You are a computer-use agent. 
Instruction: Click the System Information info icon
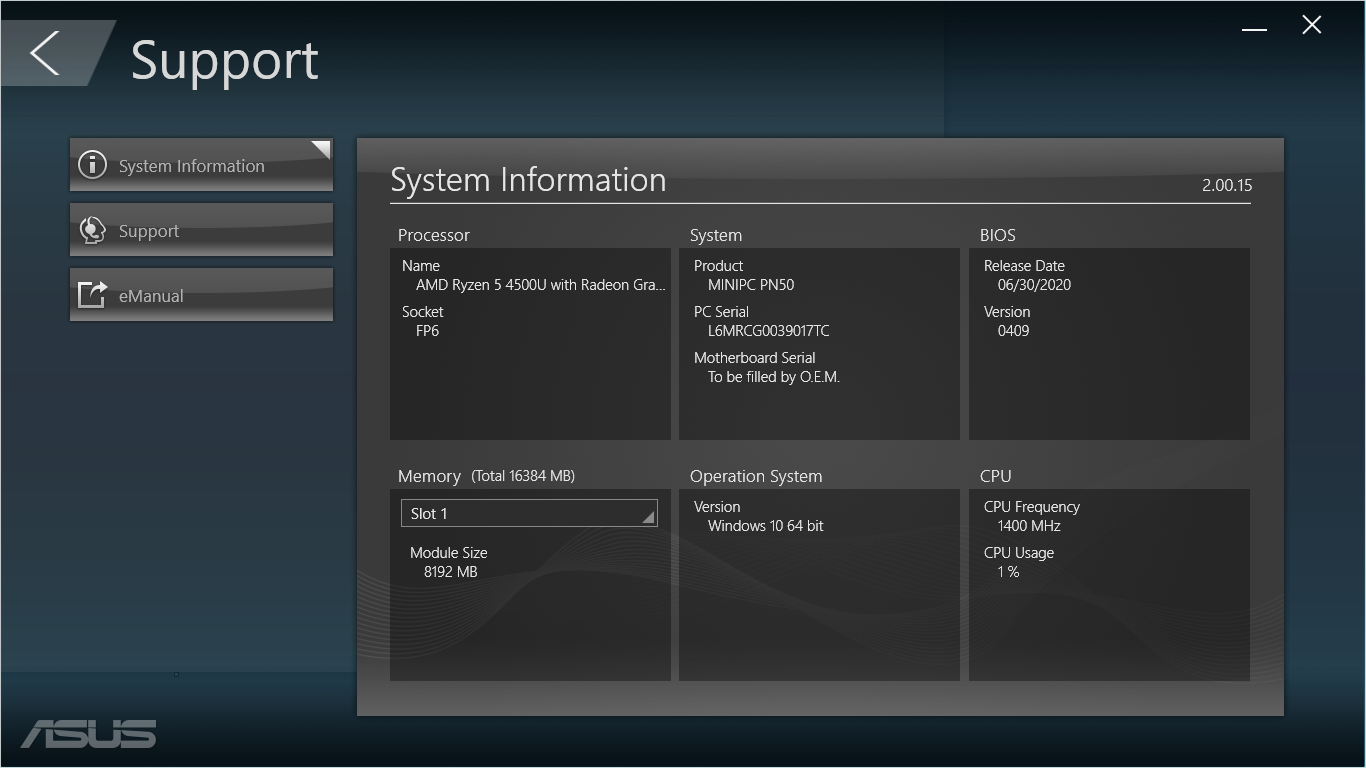[x=92, y=165]
